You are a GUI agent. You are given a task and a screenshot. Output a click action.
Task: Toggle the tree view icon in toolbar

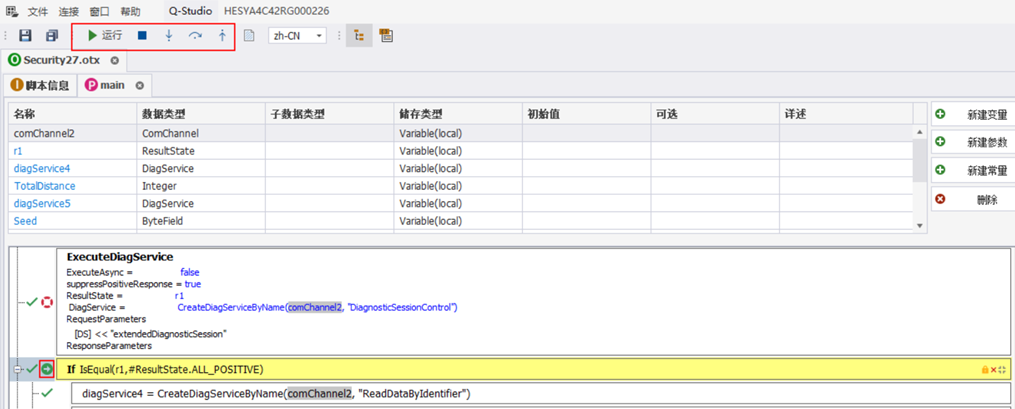359,36
